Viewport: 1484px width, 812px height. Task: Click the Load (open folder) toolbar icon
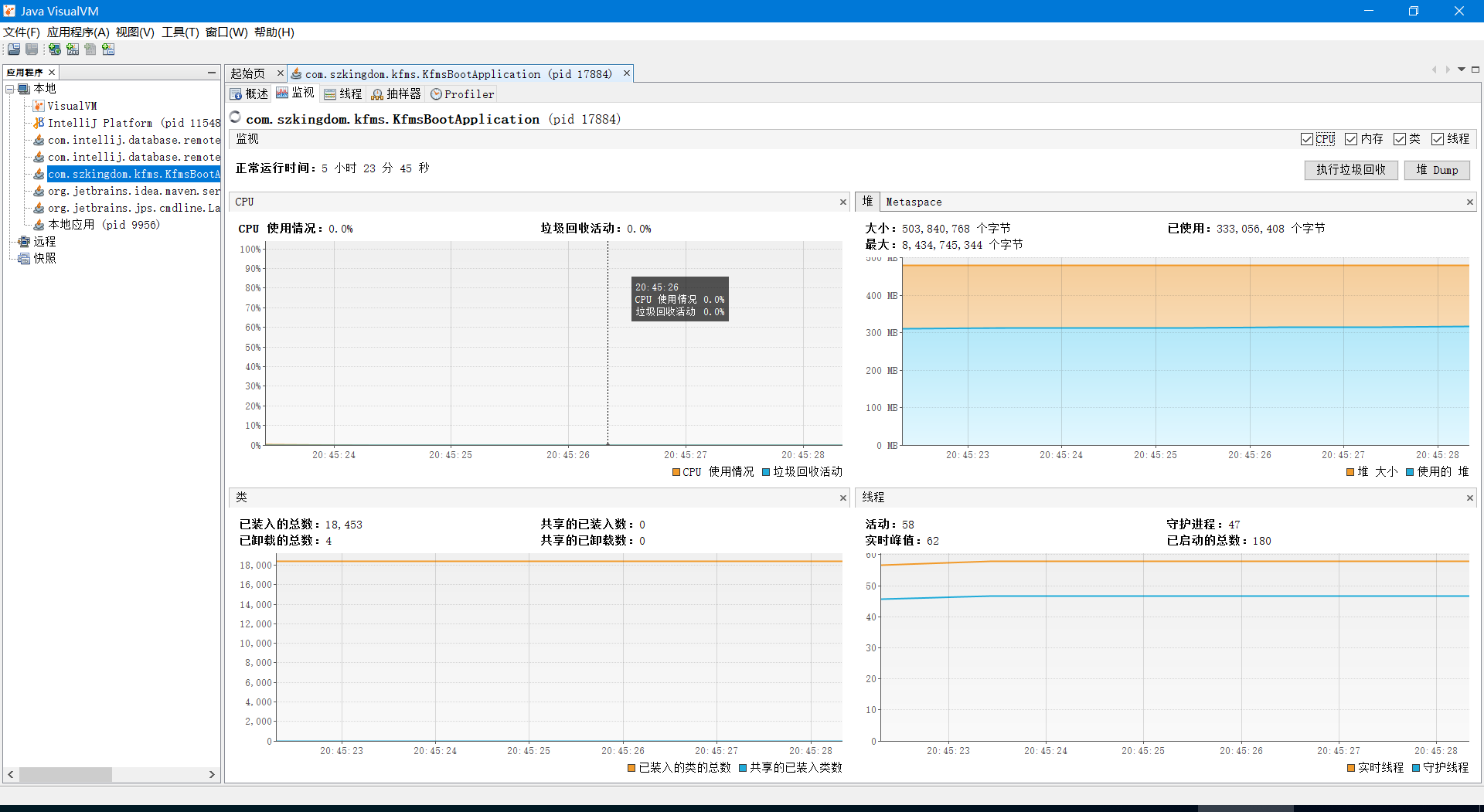tap(14, 49)
